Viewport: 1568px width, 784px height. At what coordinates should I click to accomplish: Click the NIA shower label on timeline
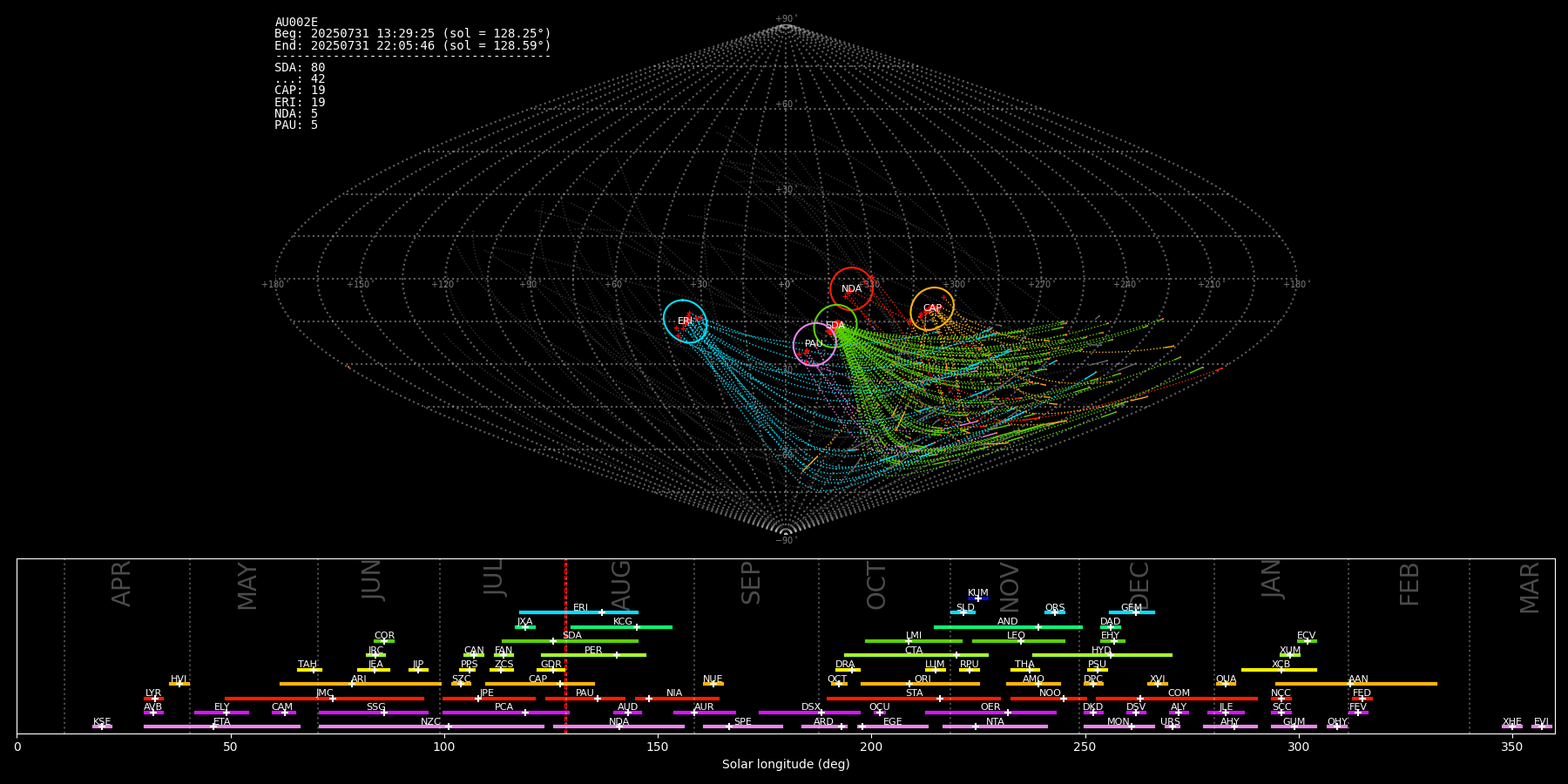pyautogui.click(x=674, y=693)
